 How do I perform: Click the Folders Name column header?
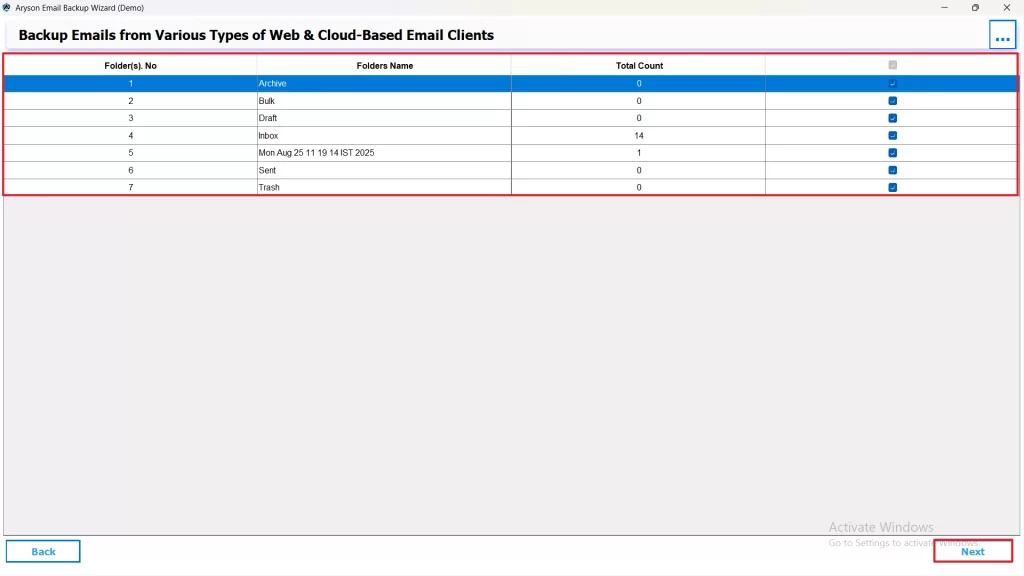pyautogui.click(x=385, y=64)
